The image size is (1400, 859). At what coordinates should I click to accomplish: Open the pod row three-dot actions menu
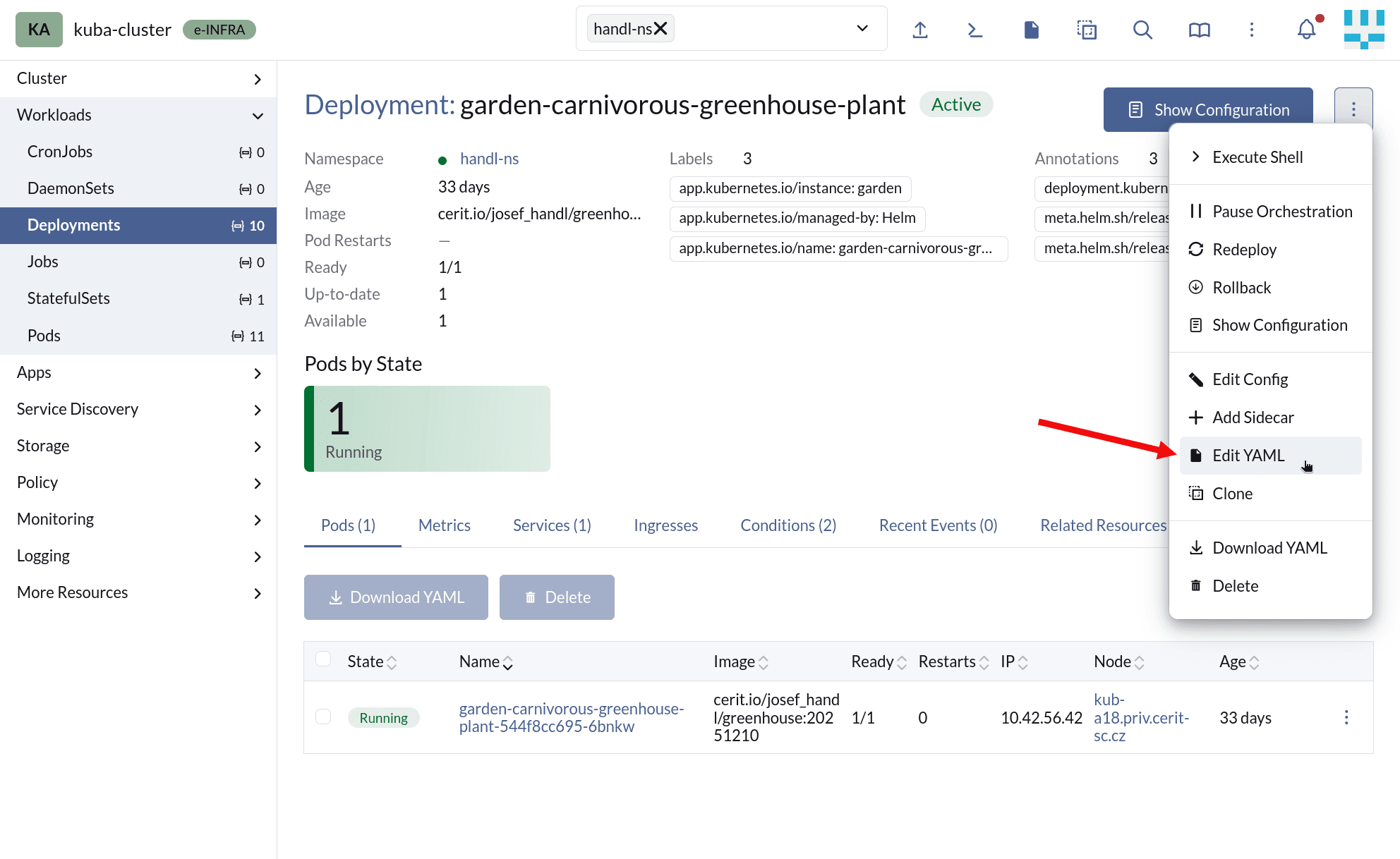pyautogui.click(x=1346, y=717)
